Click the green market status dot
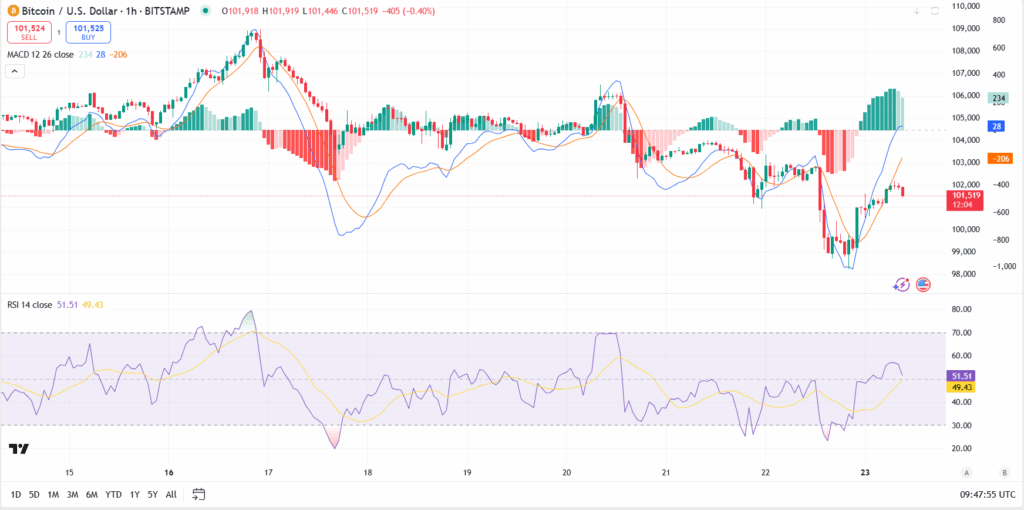This screenshot has width=1024, height=510. pyautogui.click(x=206, y=10)
